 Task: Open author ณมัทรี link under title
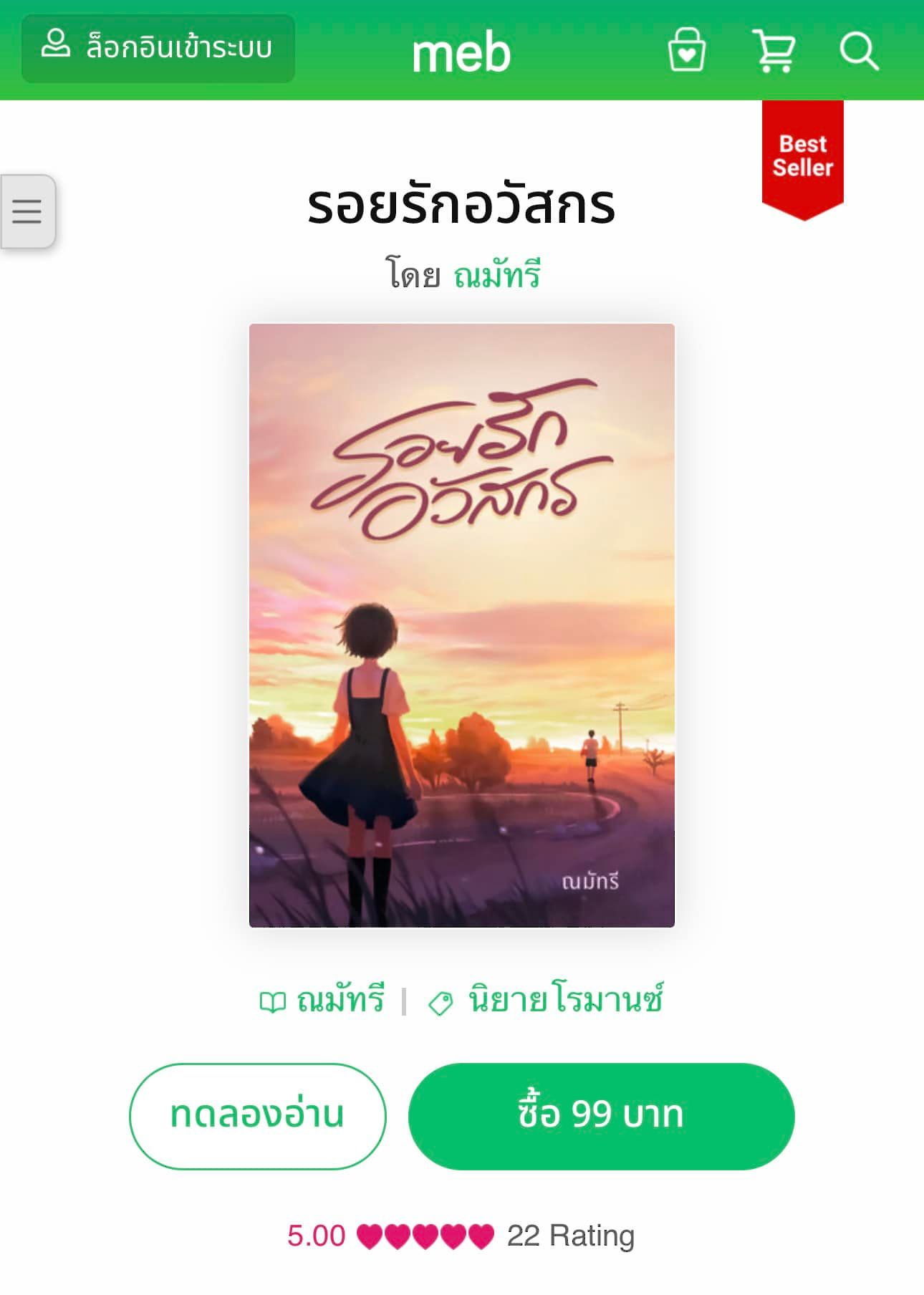(x=497, y=275)
